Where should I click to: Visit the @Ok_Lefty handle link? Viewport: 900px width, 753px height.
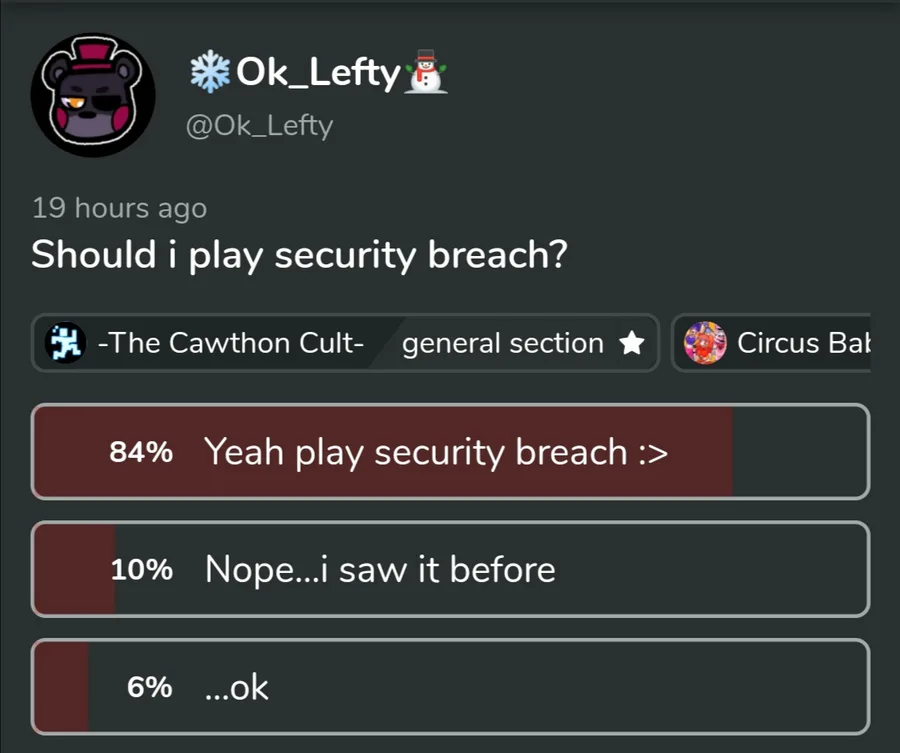pyautogui.click(x=260, y=126)
